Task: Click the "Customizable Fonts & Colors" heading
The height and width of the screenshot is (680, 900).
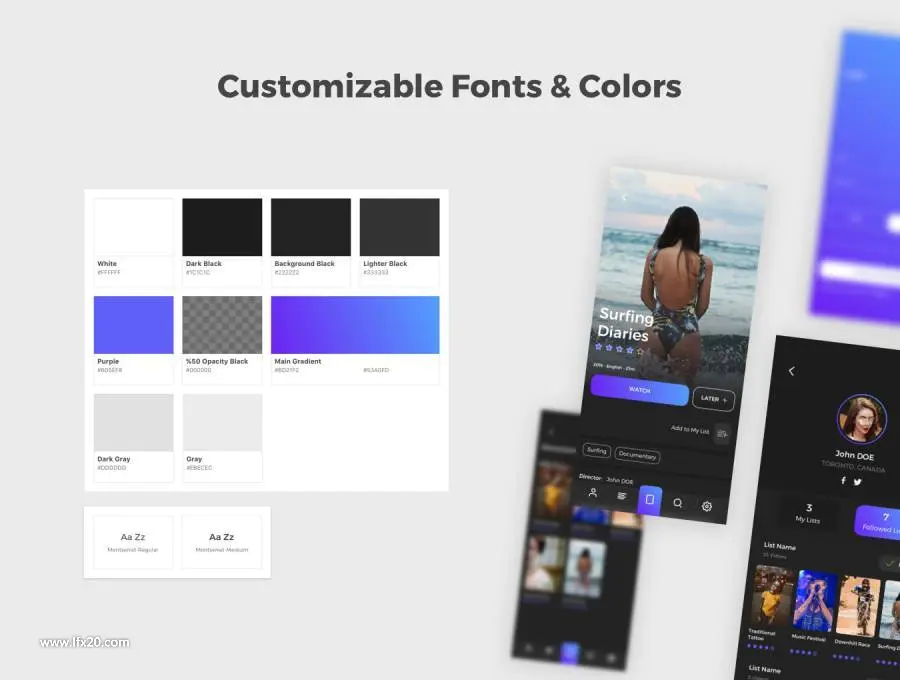Action: point(449,86)
